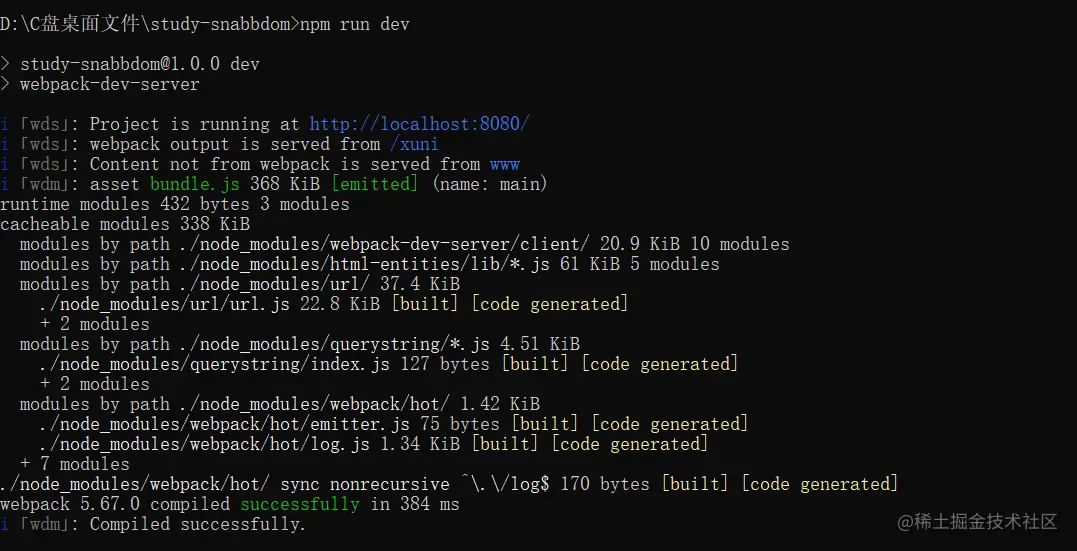Image resolution: width=1077 pixels, height=551 pixels.
Task: Click the npm run dev command text
Action: coord(354,24)
